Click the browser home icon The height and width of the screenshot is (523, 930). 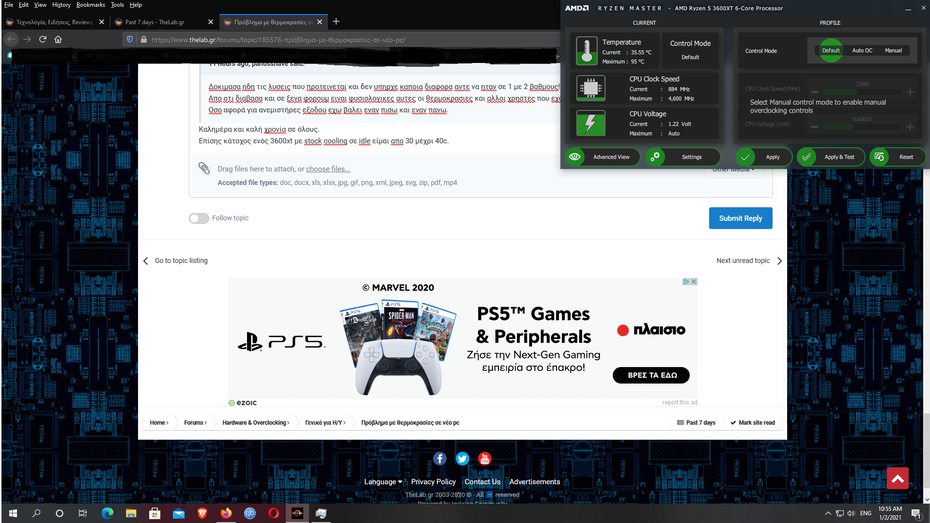click(58, 39)
